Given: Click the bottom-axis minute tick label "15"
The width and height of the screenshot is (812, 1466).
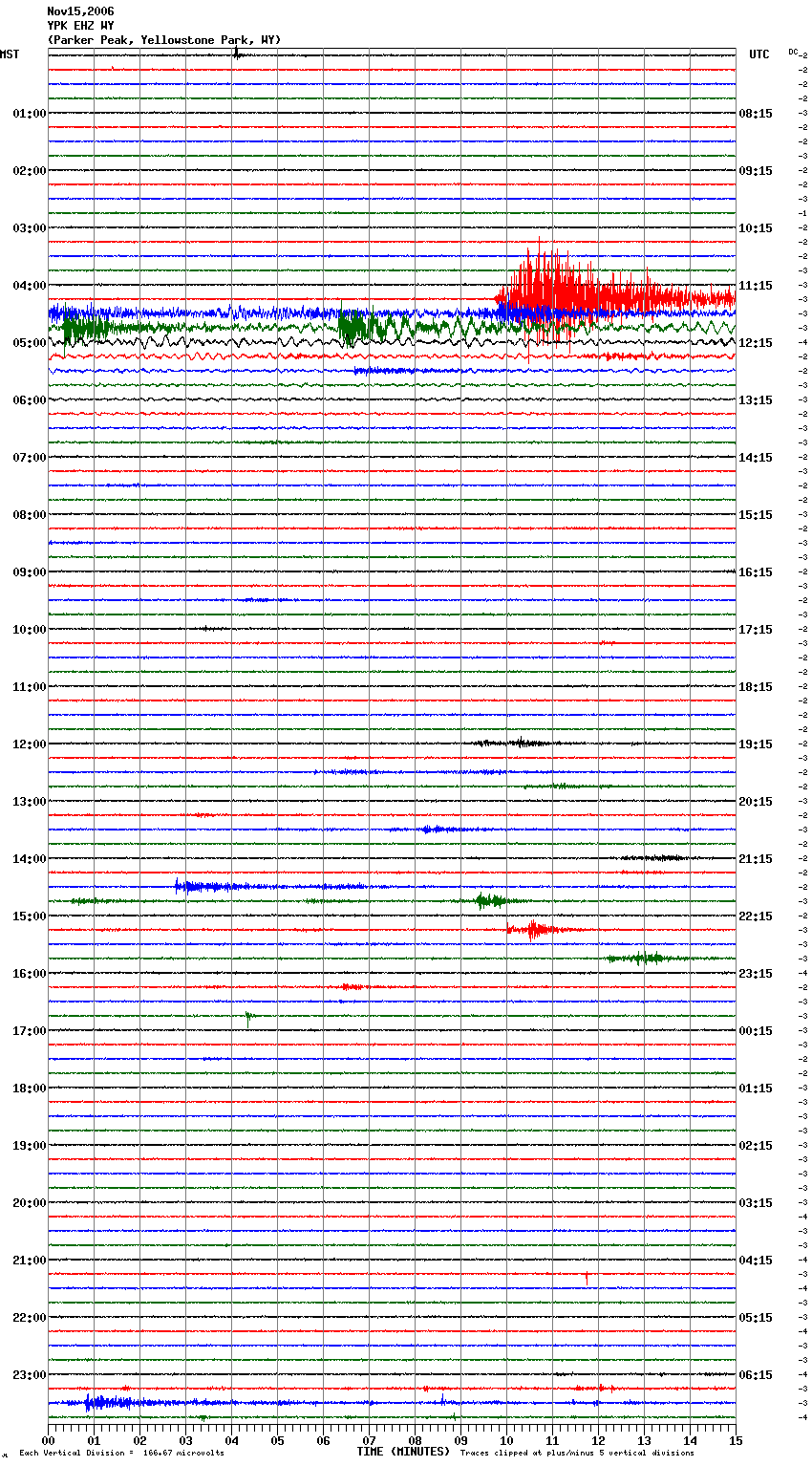Looking at the screenshot, I should click(x=736, y=1440).
